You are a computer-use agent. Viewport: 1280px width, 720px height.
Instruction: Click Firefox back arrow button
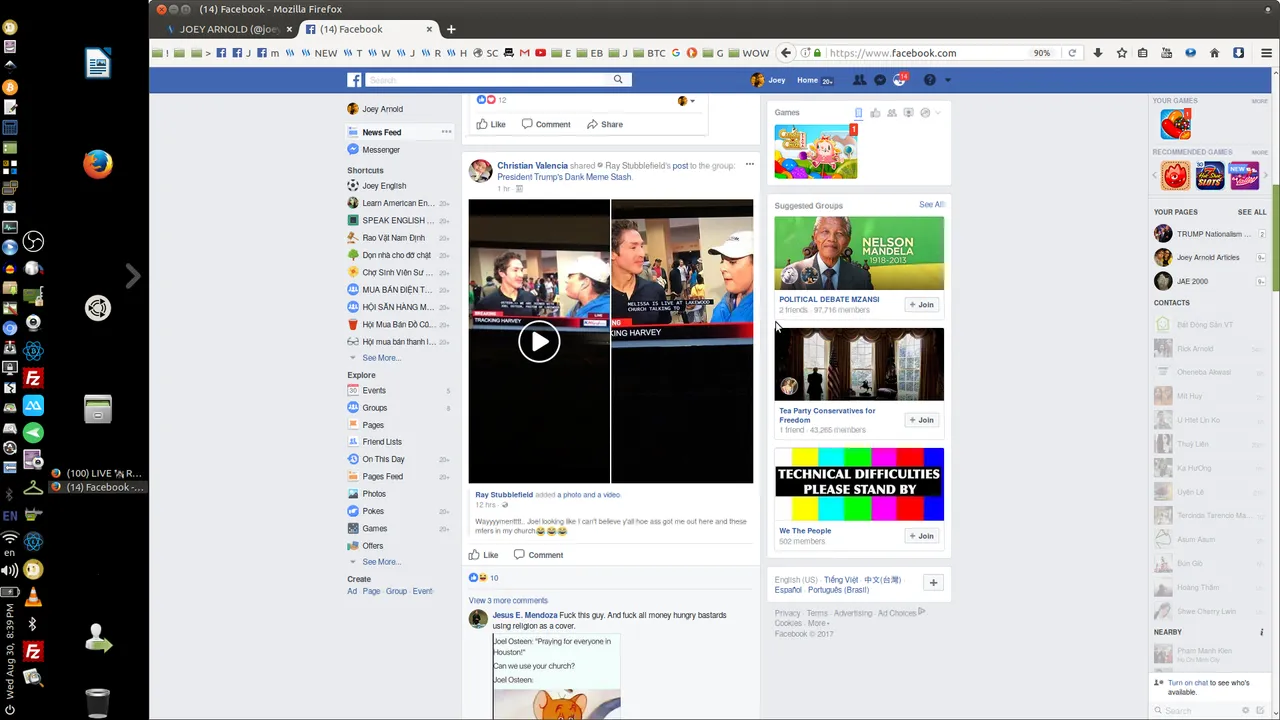click(x=786, y=53)
